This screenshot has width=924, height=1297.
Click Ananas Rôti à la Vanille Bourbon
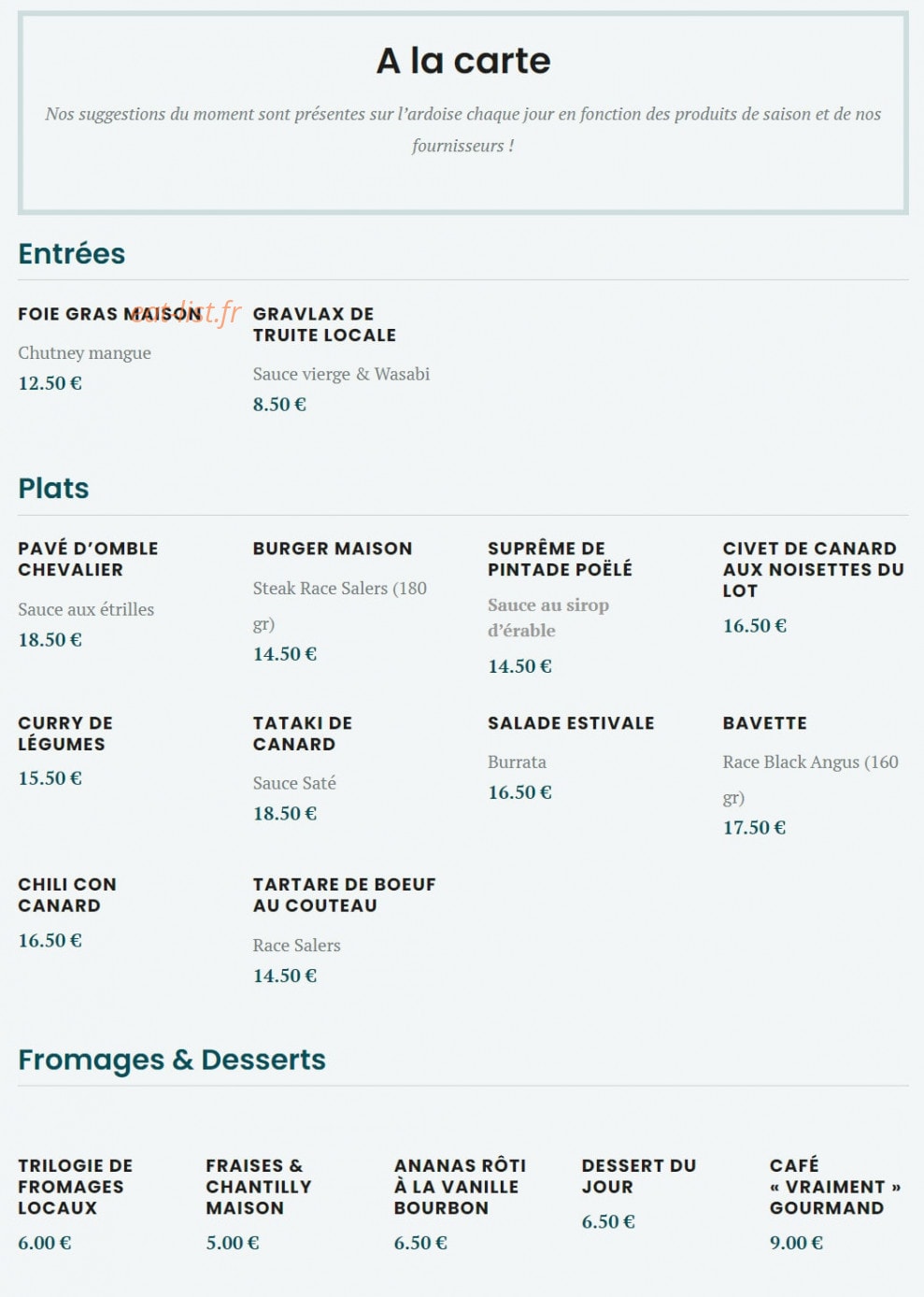pos(460,1187)
